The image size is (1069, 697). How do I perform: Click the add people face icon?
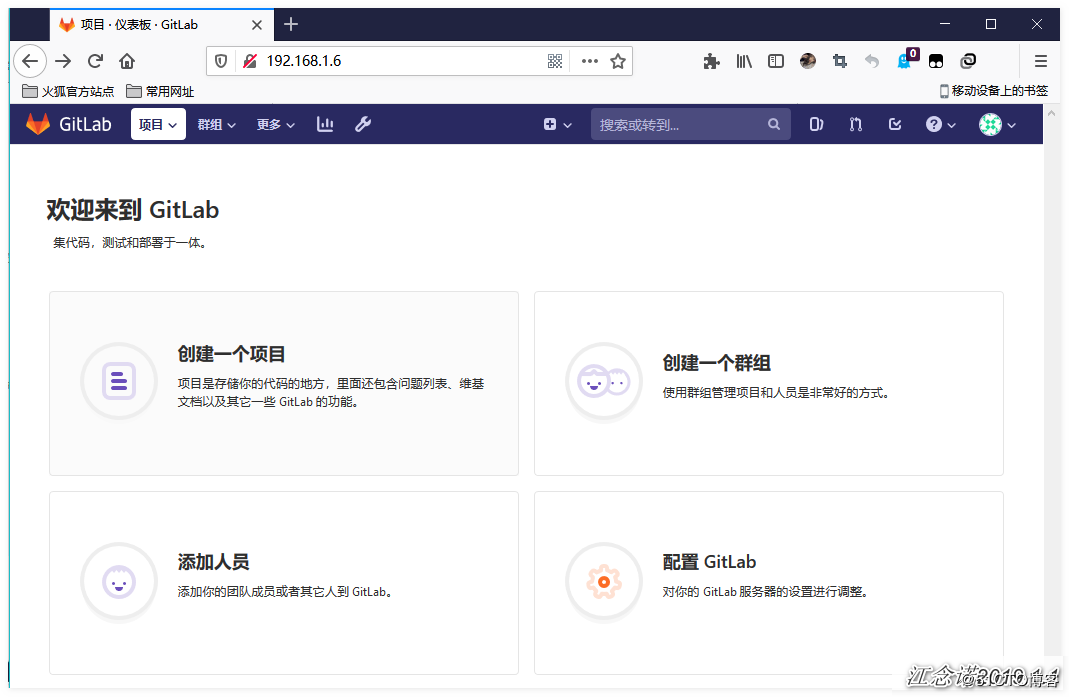(119, 582)
